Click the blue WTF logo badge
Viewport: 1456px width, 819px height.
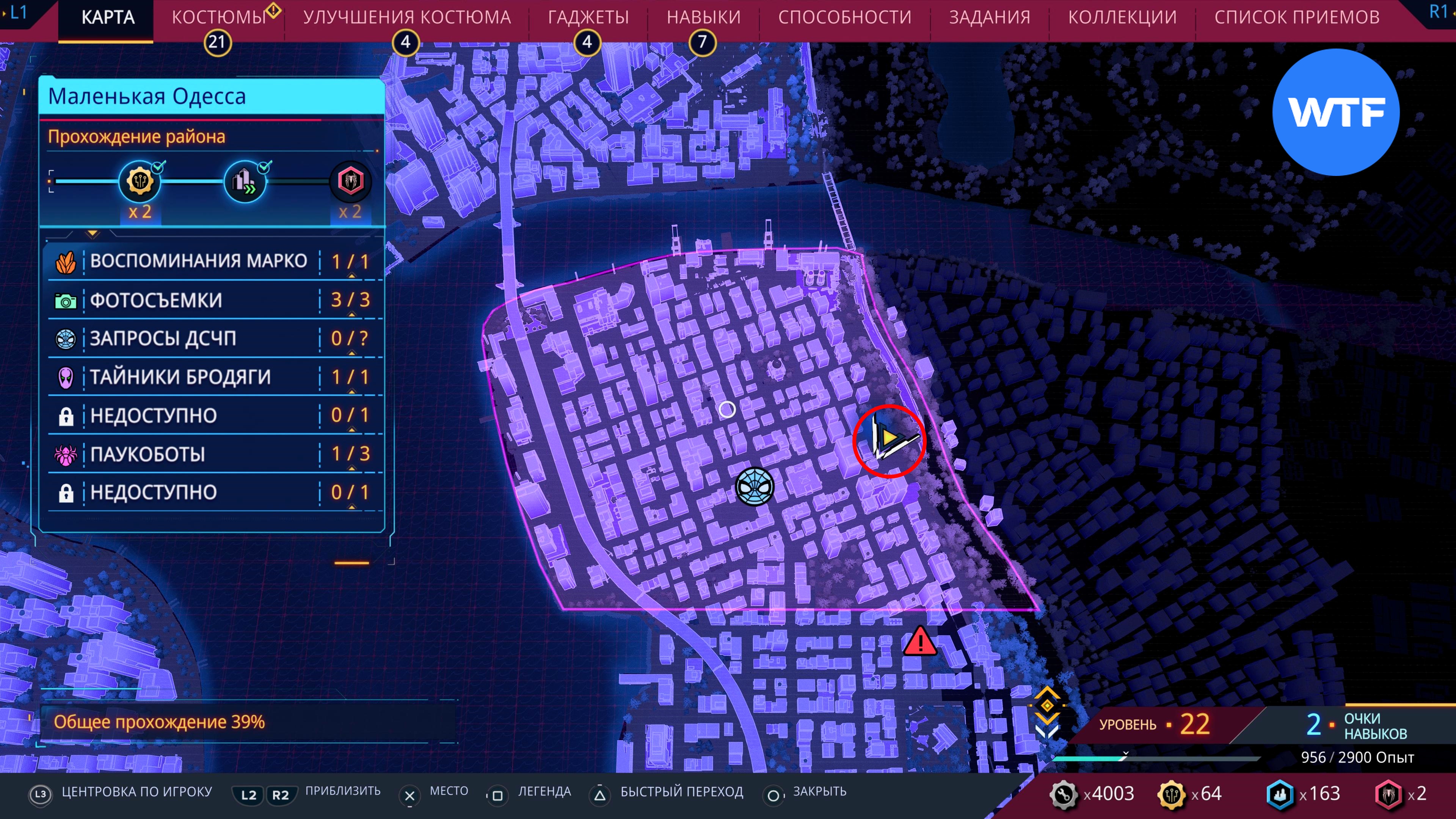pyautogui.click(x=1336, y=112)
